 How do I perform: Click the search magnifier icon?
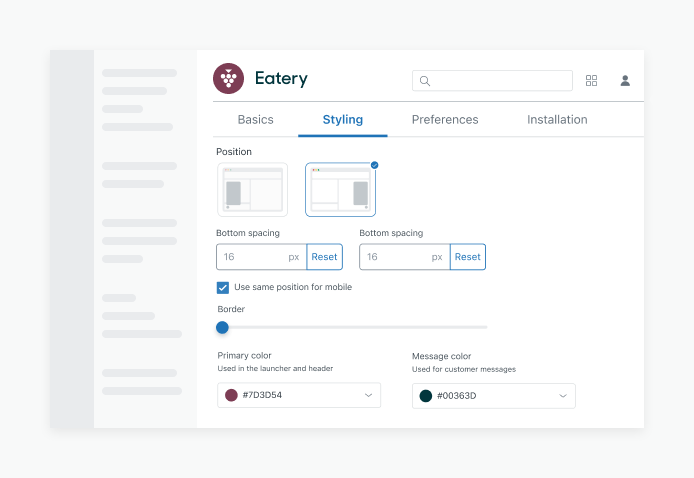425,81
